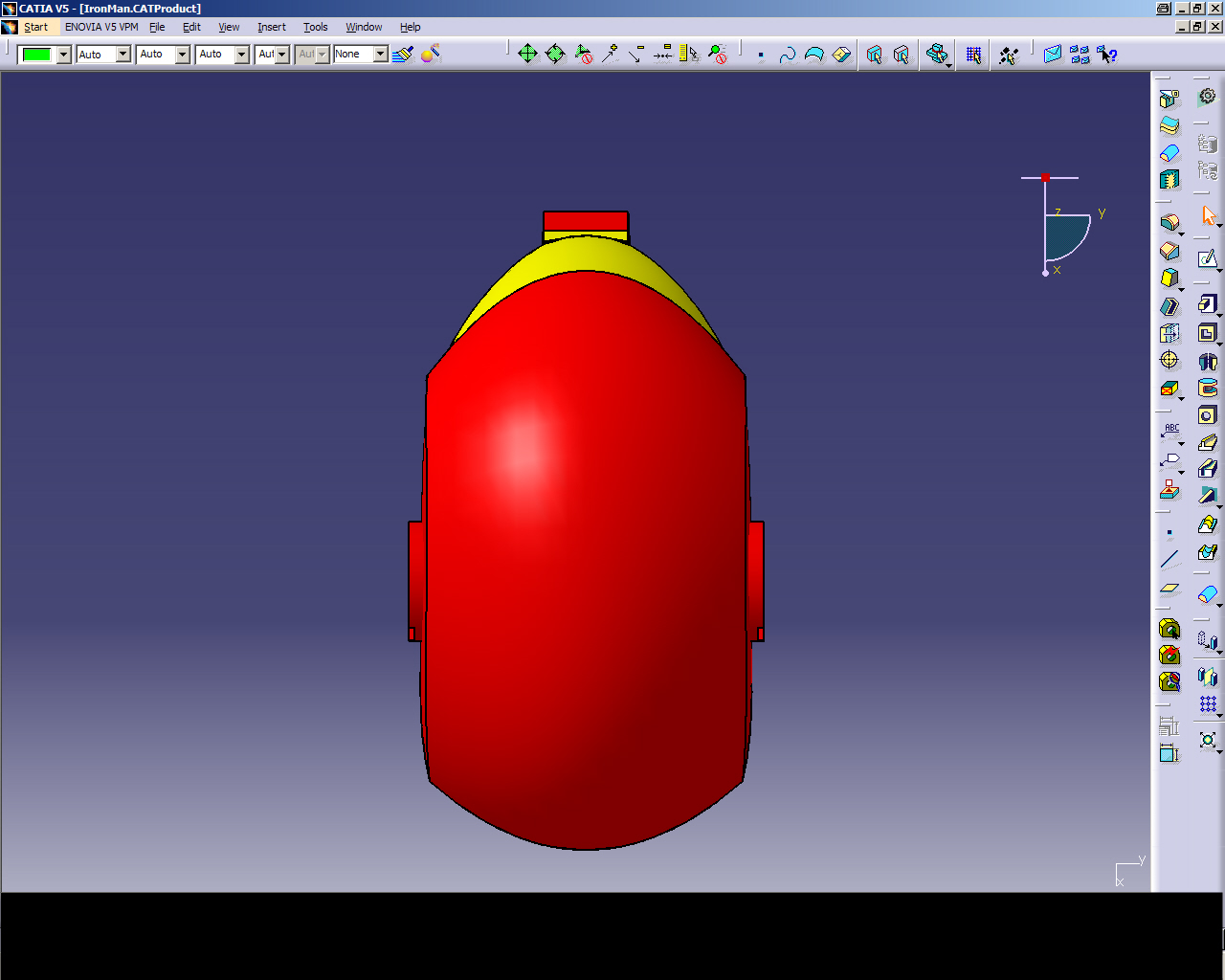Expand the stacked-cubes icon flyout arrow
Image resolution: width=1225 pixels, height=980 pixels.
948,65
